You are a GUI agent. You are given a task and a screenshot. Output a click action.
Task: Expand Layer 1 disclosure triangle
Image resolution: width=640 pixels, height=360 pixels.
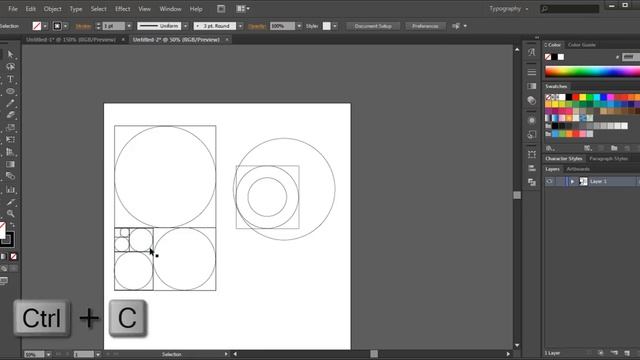[x=572, y=181]
